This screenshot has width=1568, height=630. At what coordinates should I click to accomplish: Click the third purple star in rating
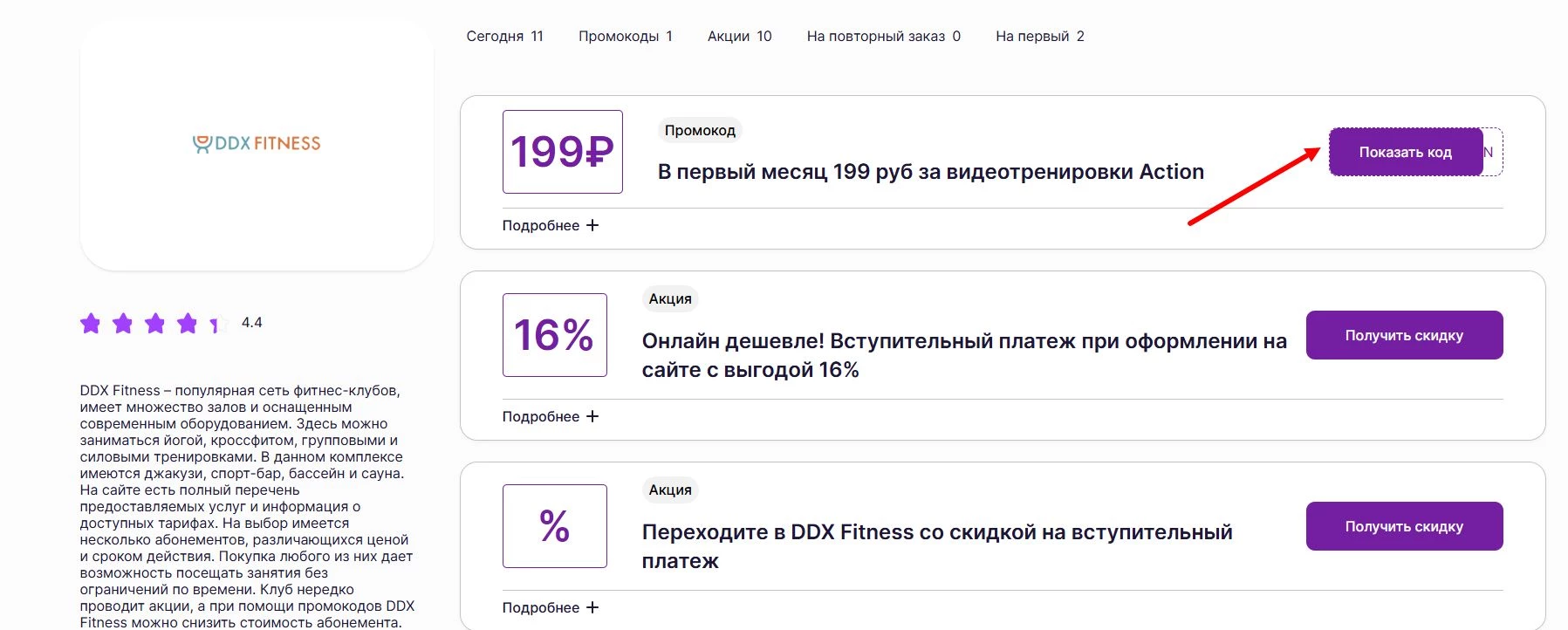(154, 323)
